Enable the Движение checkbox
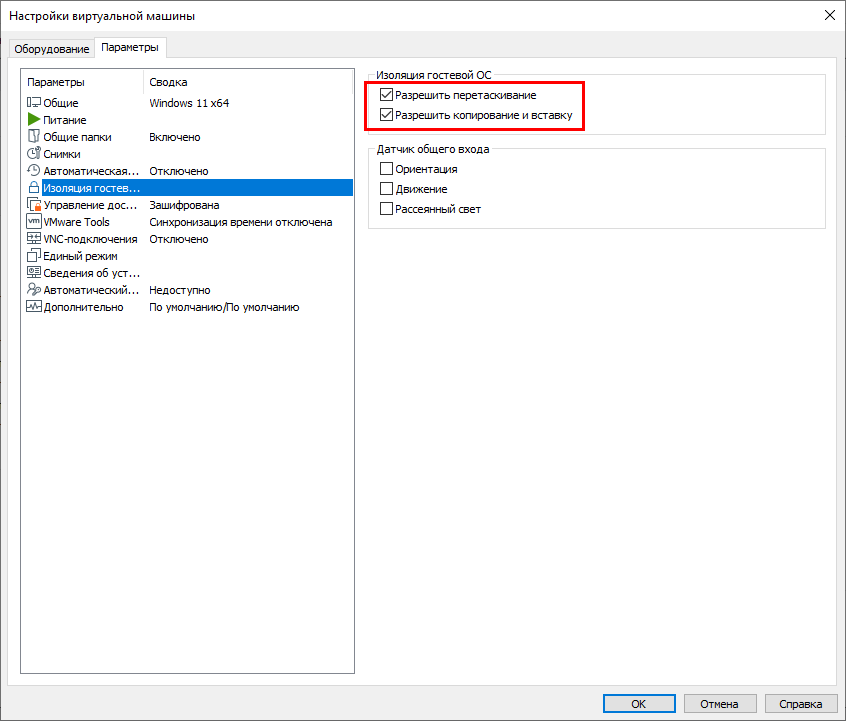Image resolution: width=846 pixels, height=721 pixels. pos(386,188)
